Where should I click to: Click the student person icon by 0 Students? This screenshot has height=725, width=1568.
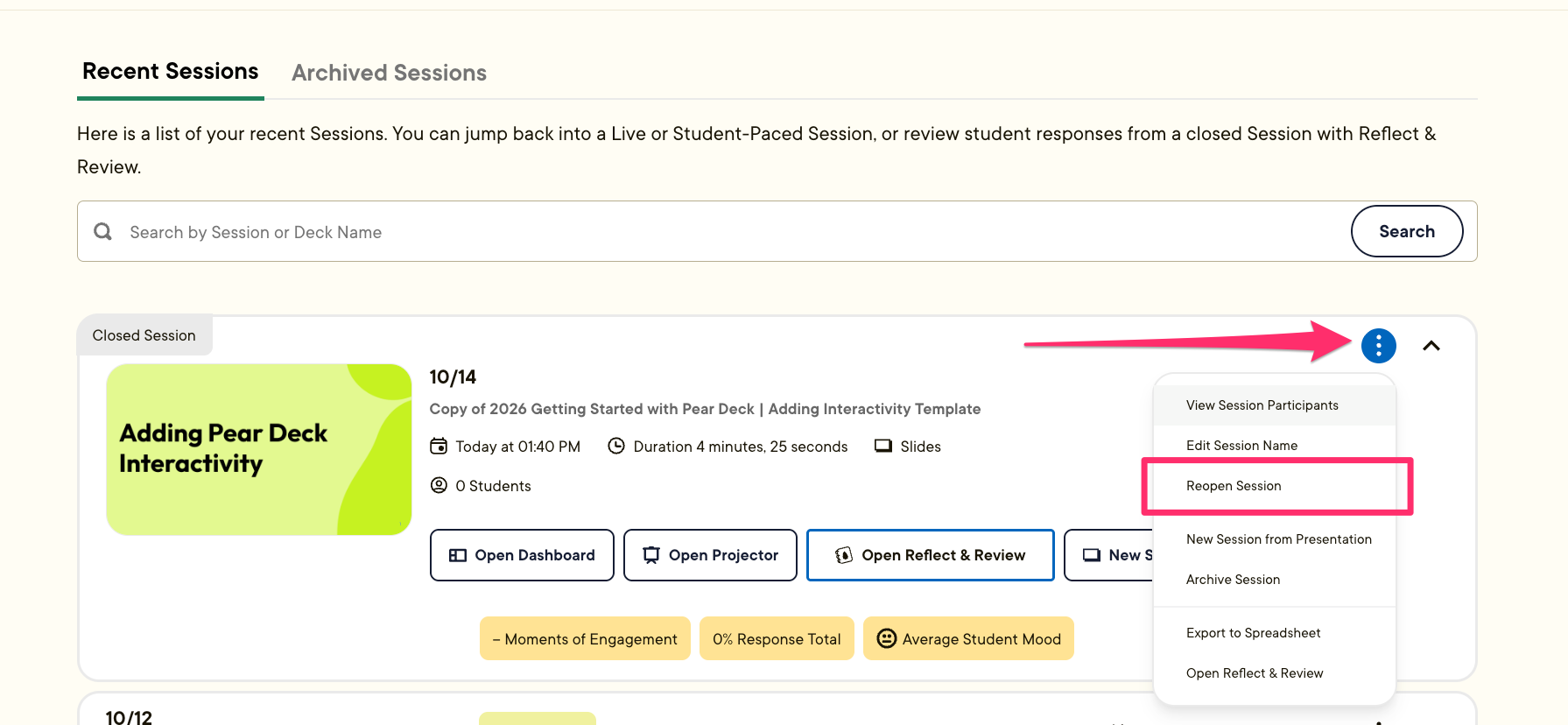tap(439, 485)
